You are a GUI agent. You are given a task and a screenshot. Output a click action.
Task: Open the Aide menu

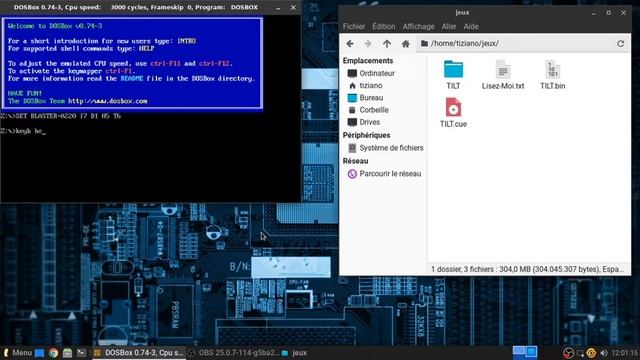(x=471, y=27)
